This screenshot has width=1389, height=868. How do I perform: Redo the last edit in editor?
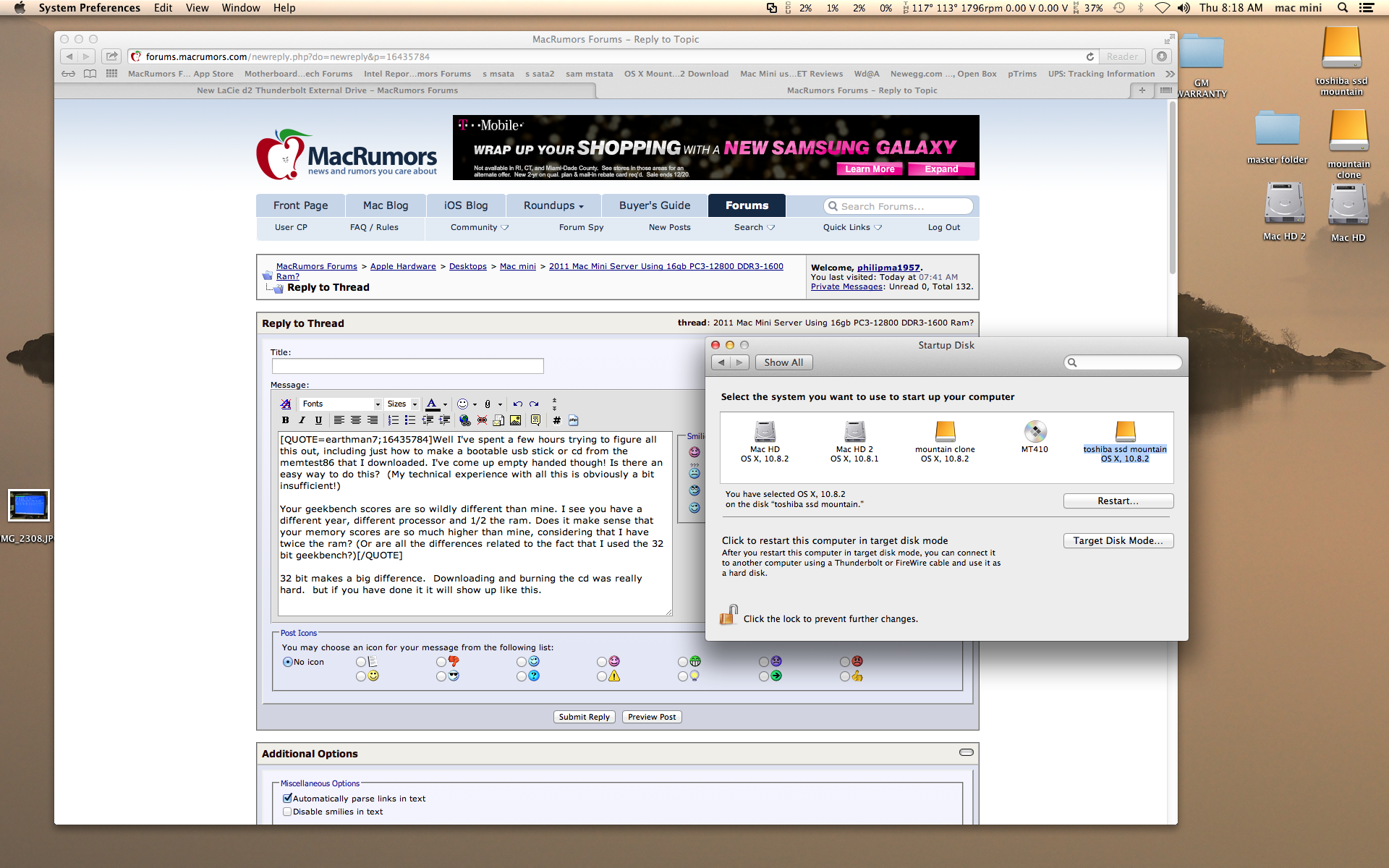(534, 404)
